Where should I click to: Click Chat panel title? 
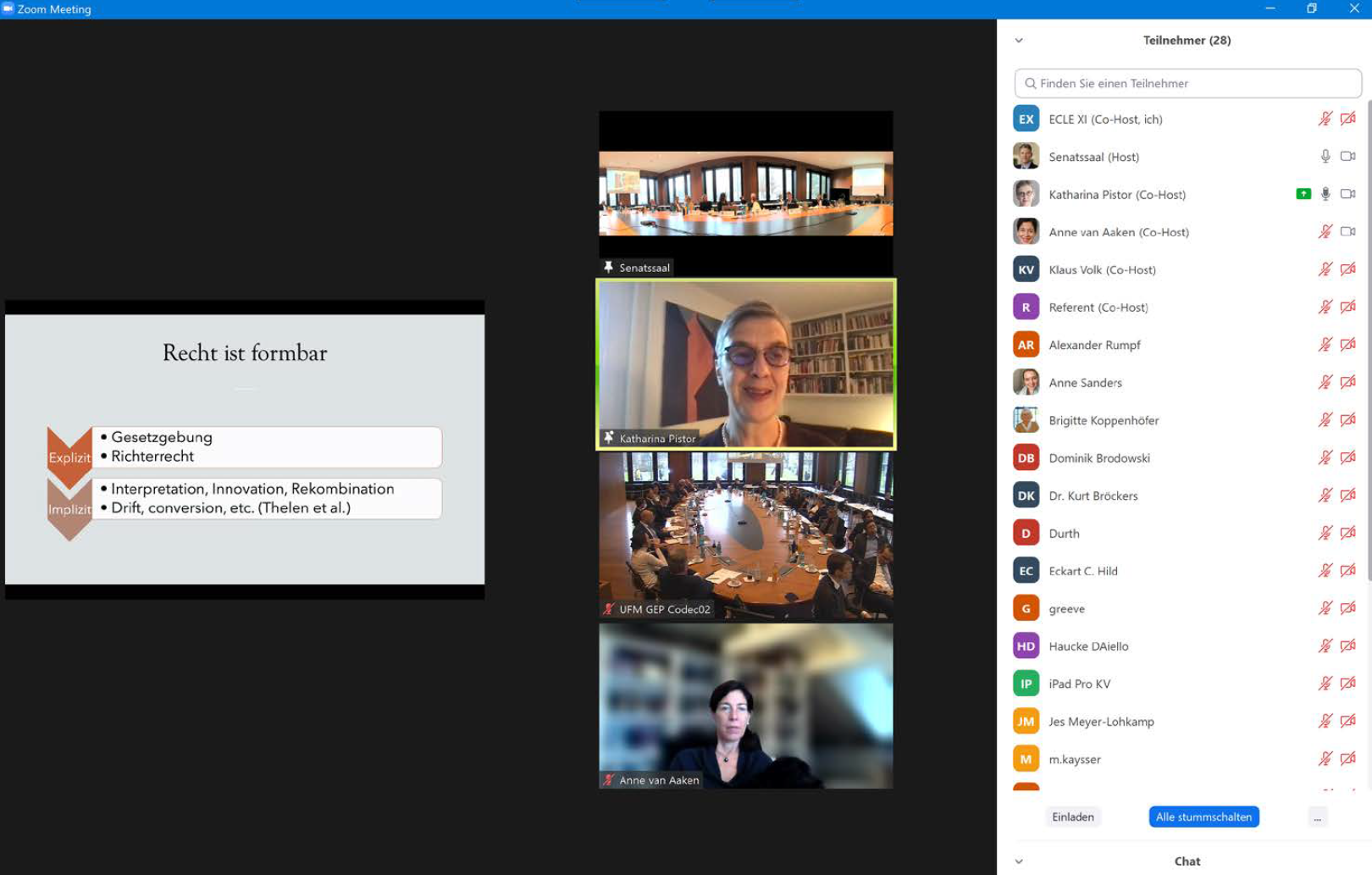click(1187, 861)
